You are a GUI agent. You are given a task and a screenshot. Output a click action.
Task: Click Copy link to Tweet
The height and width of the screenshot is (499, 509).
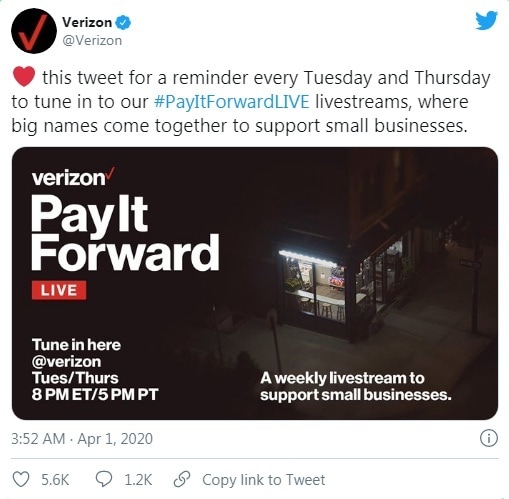tap(263, 480)
